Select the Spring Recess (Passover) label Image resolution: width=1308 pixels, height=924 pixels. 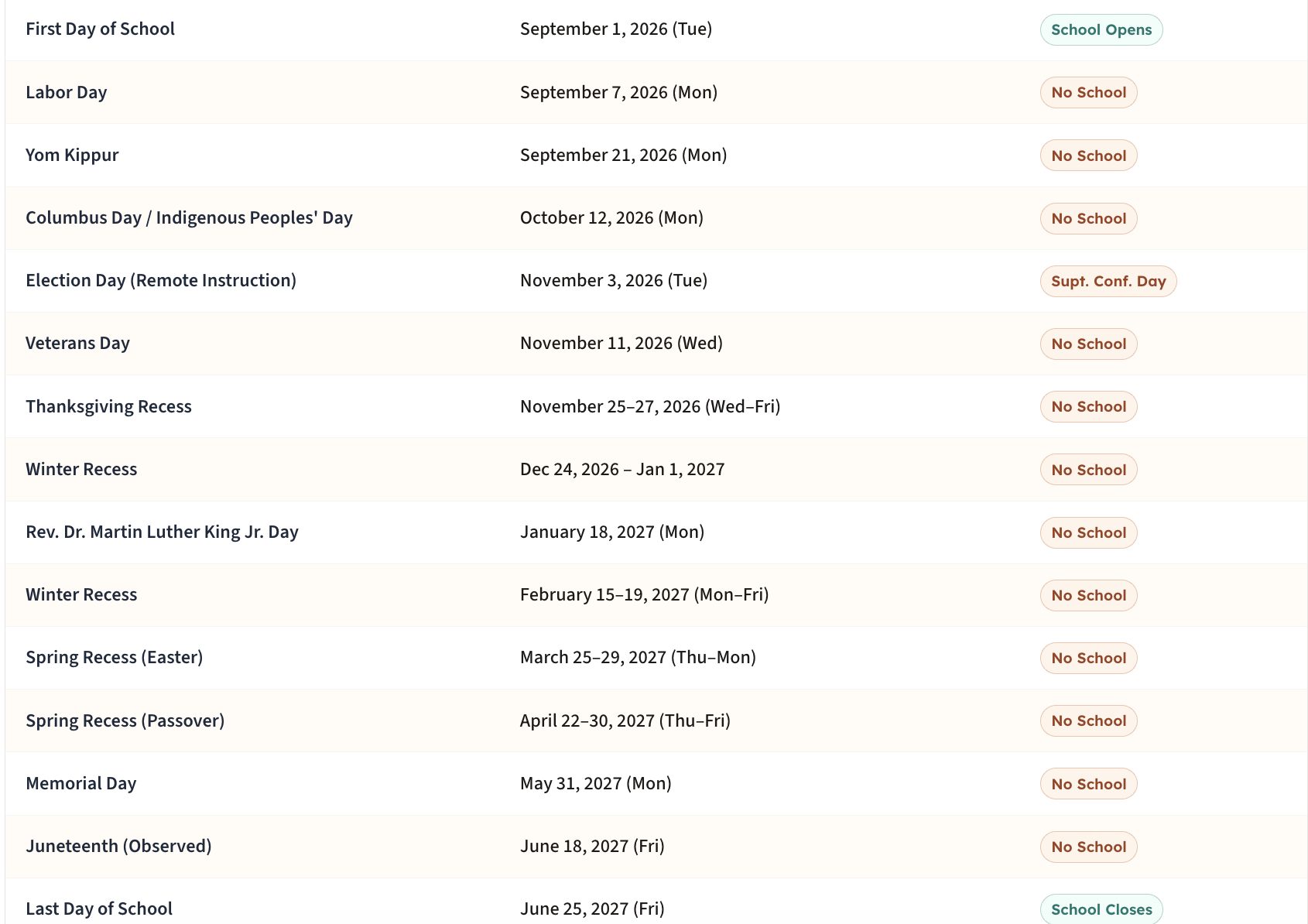pyautogui.click(x=125, y=721)
